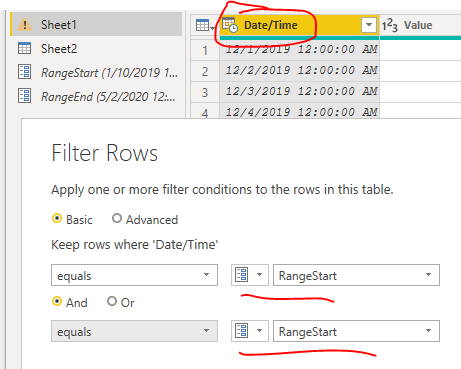Click cell 12/1/2019 12:00:00 AM

click(300, 50)
